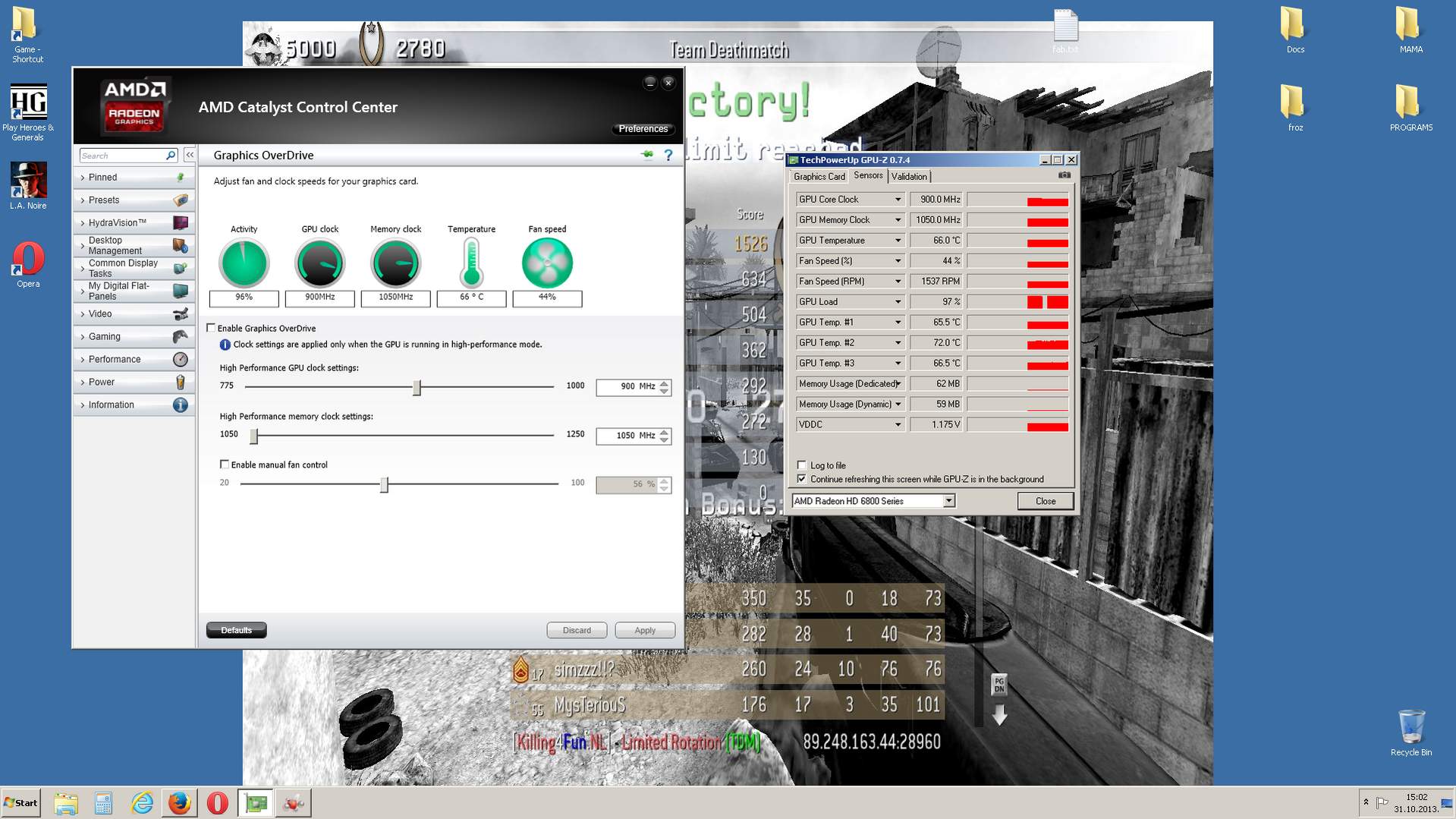
Task: Open the Recycle Bin
Action: tap(1411, 733)
